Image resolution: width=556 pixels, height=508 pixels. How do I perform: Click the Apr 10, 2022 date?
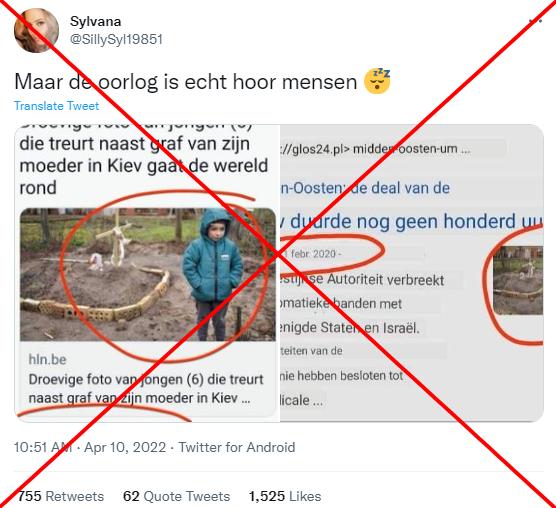(x=125, y=447)
